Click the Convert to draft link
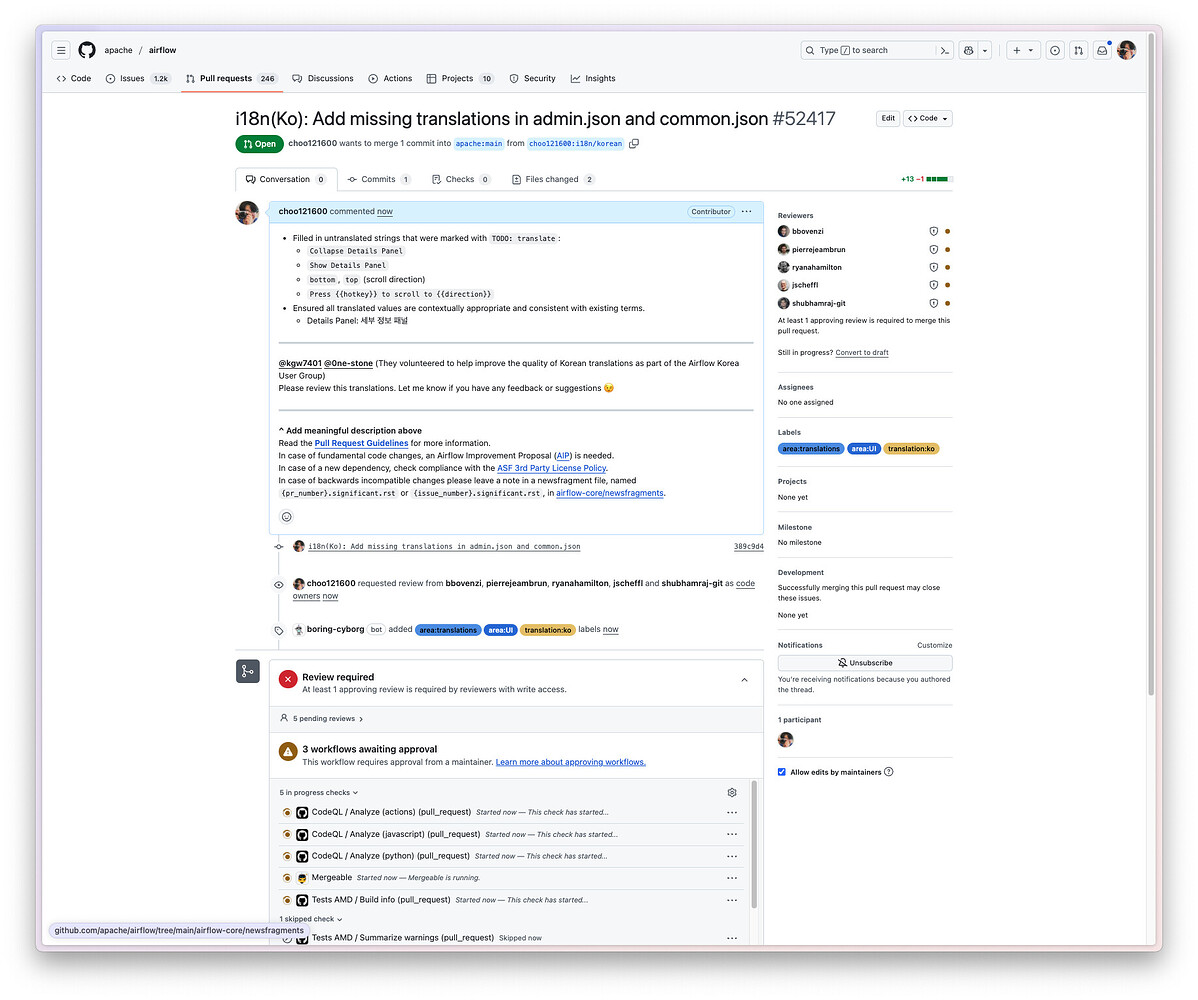 862,353
